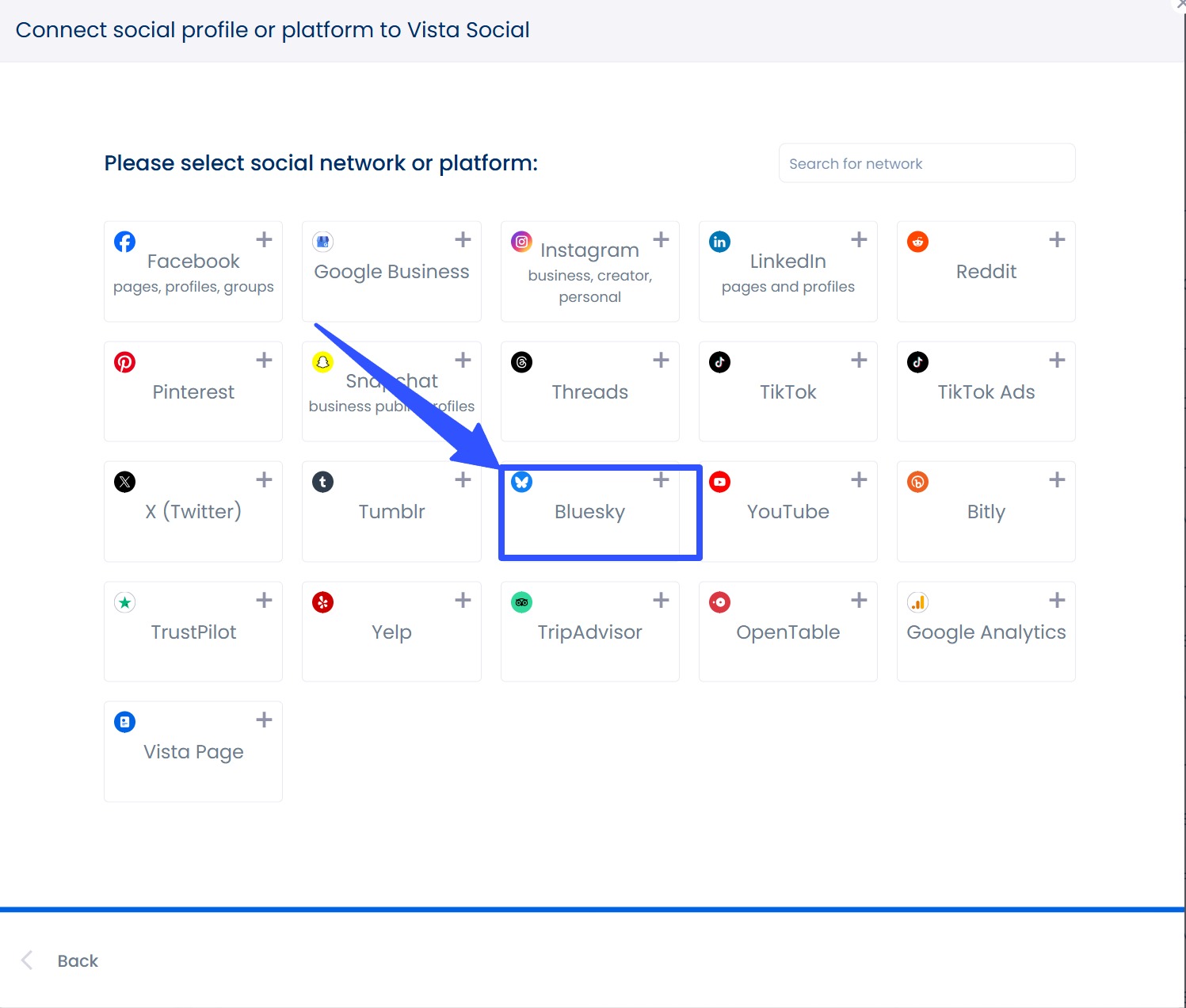Pick the X (Twitter) icon
1186x1008 pixels.
pyautogui.click(x=124, y=482)
